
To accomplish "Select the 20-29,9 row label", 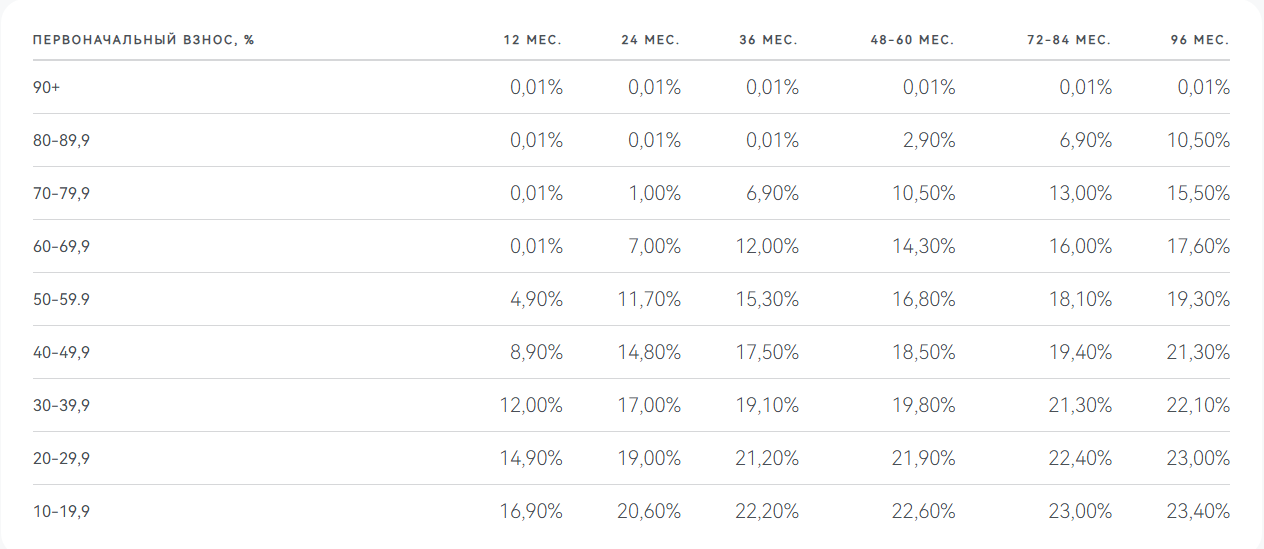I will pos(62,458).
